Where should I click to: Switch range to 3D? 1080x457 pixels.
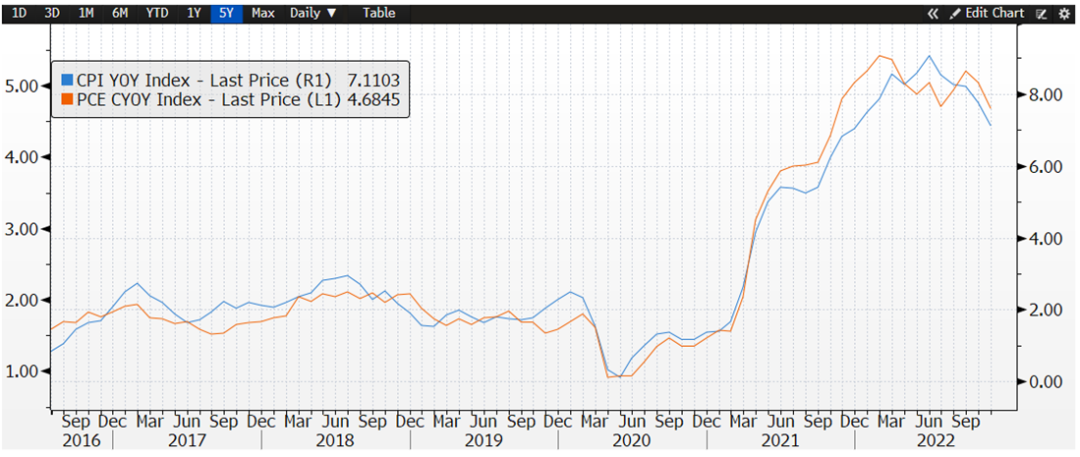(x=53, y=13)
